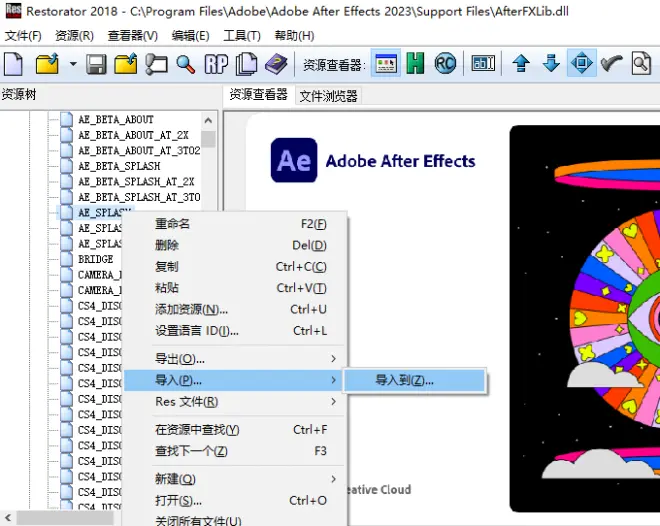The image size is (660, 526).
Task: Click the colorful splash artwork preview
Action: 585,319
